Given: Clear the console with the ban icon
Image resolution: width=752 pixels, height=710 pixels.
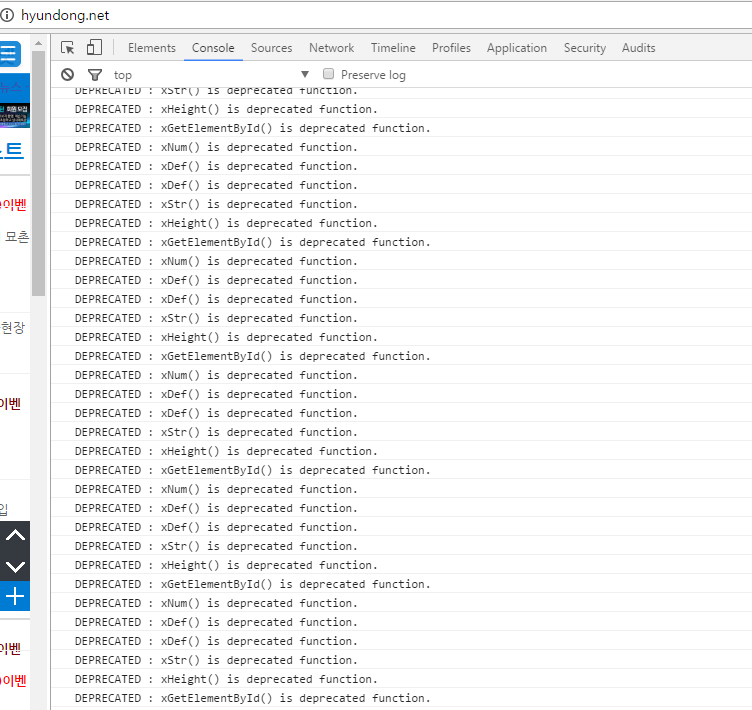Looking at the screenshot, I should (x=68, y=75).
